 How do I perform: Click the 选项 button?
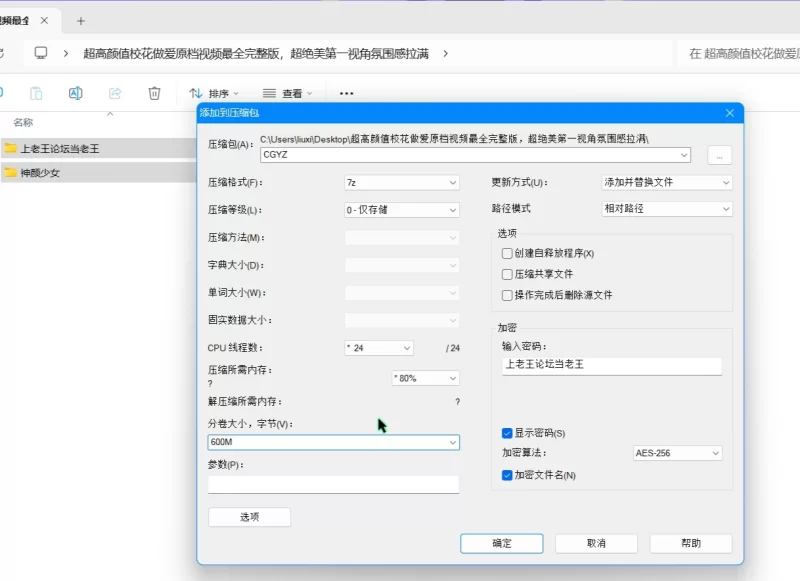pos(249,517)
